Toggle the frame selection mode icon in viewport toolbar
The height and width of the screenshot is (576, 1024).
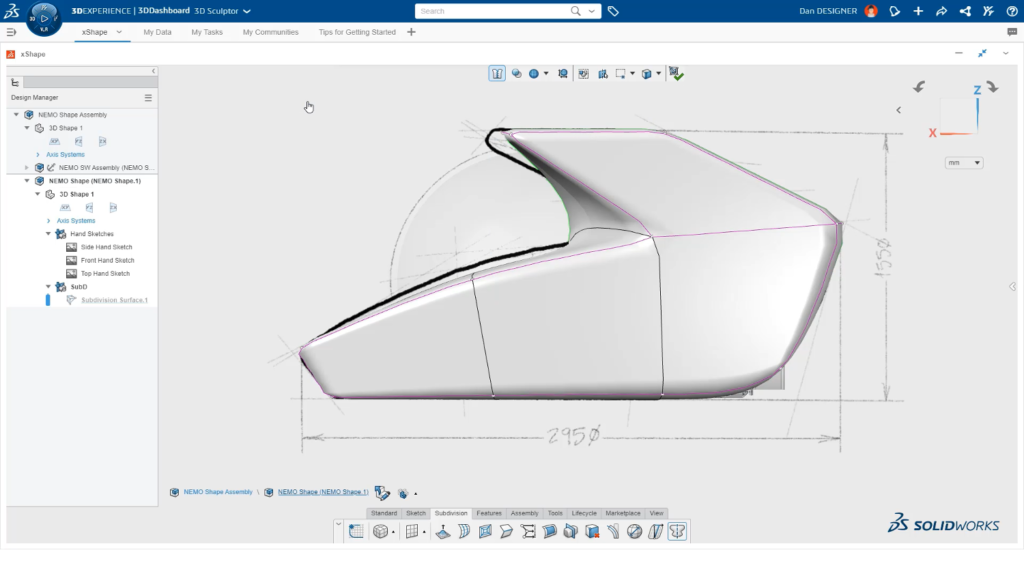(620, 73)
